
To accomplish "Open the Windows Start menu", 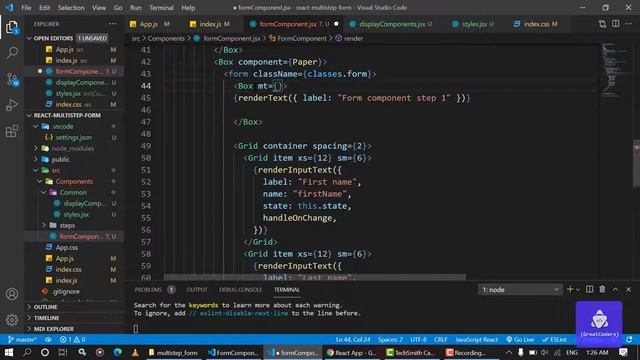I will 9,352.
